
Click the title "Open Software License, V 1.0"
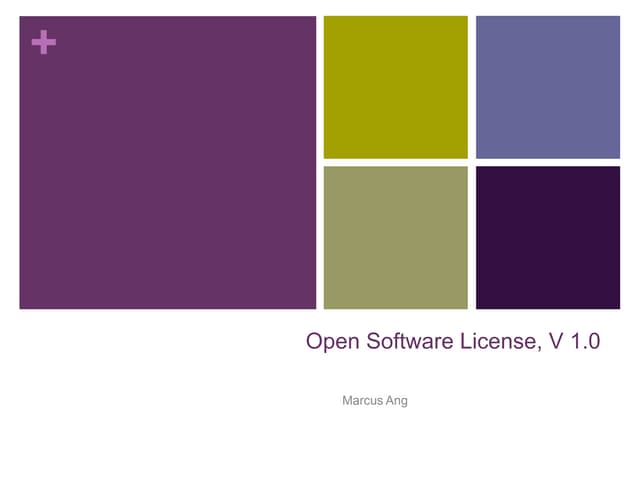tap(453, 341)
